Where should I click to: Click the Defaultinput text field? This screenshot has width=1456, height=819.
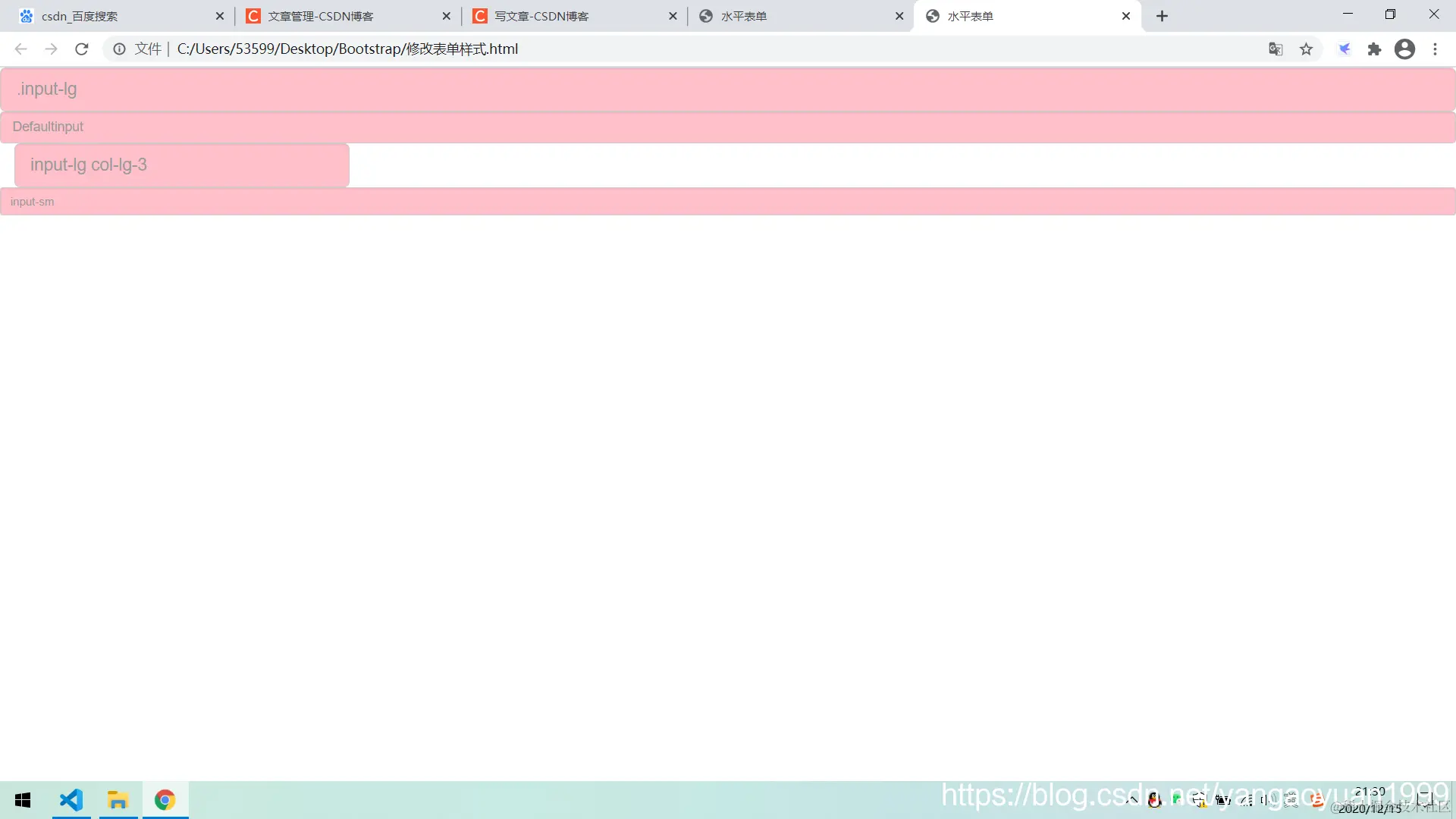tap(728, 127)
